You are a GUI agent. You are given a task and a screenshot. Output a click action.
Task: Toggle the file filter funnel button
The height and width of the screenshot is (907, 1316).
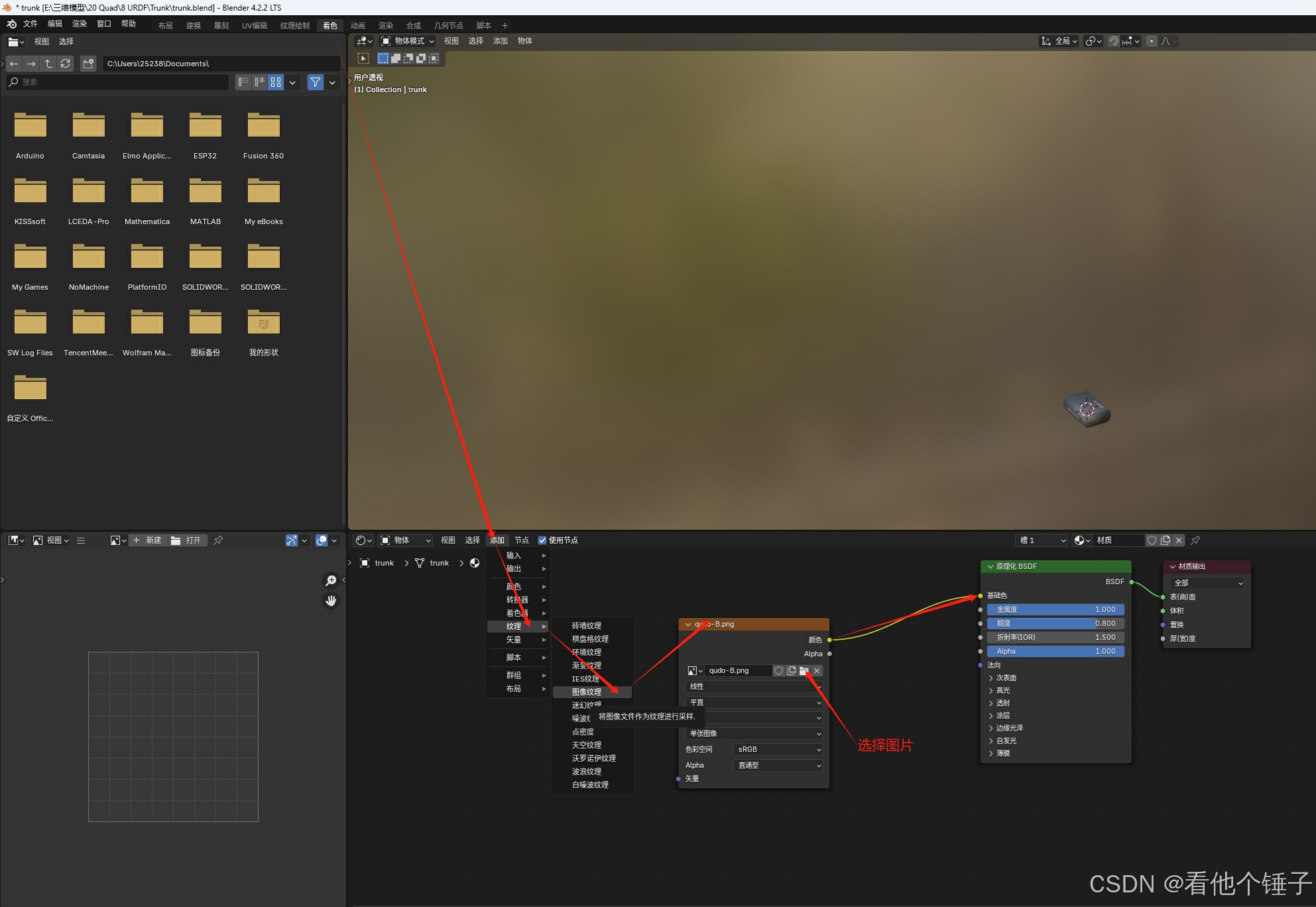tap(316, 82)
